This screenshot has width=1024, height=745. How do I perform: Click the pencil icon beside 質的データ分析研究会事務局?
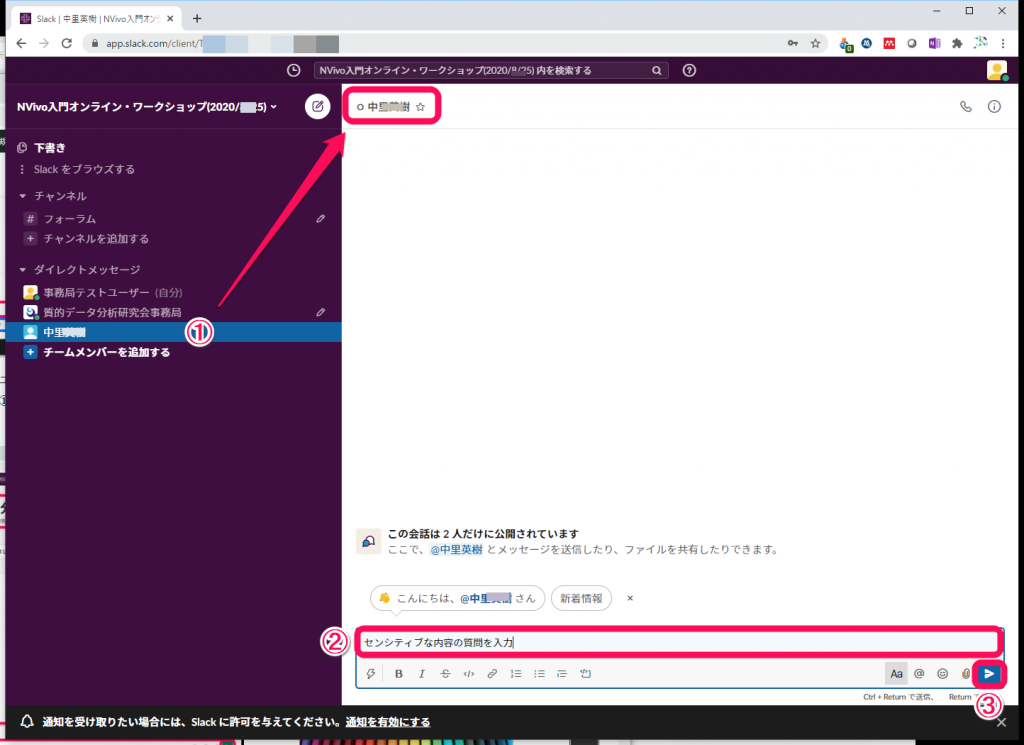(x=321, y=312)
